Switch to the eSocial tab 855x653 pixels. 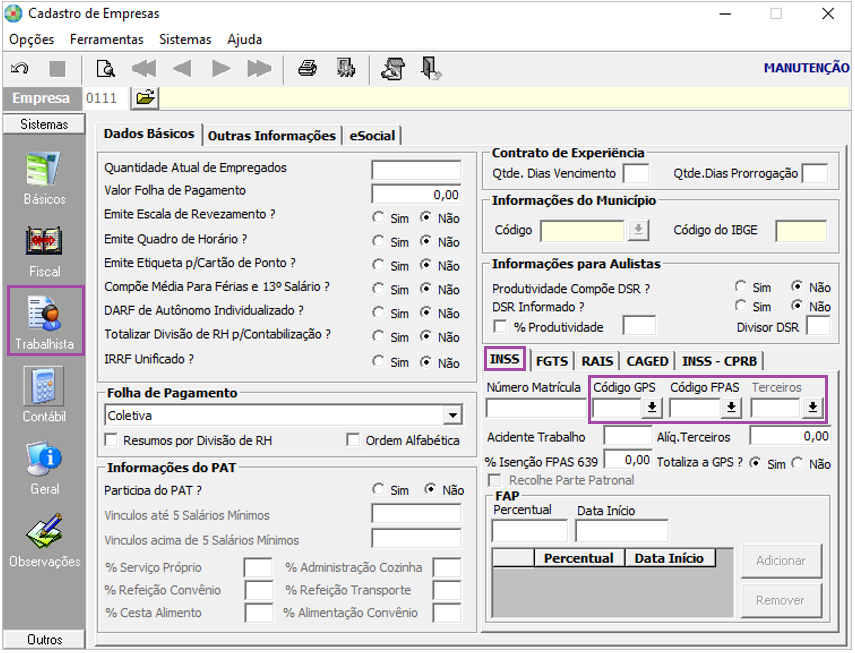pos(372,135)
